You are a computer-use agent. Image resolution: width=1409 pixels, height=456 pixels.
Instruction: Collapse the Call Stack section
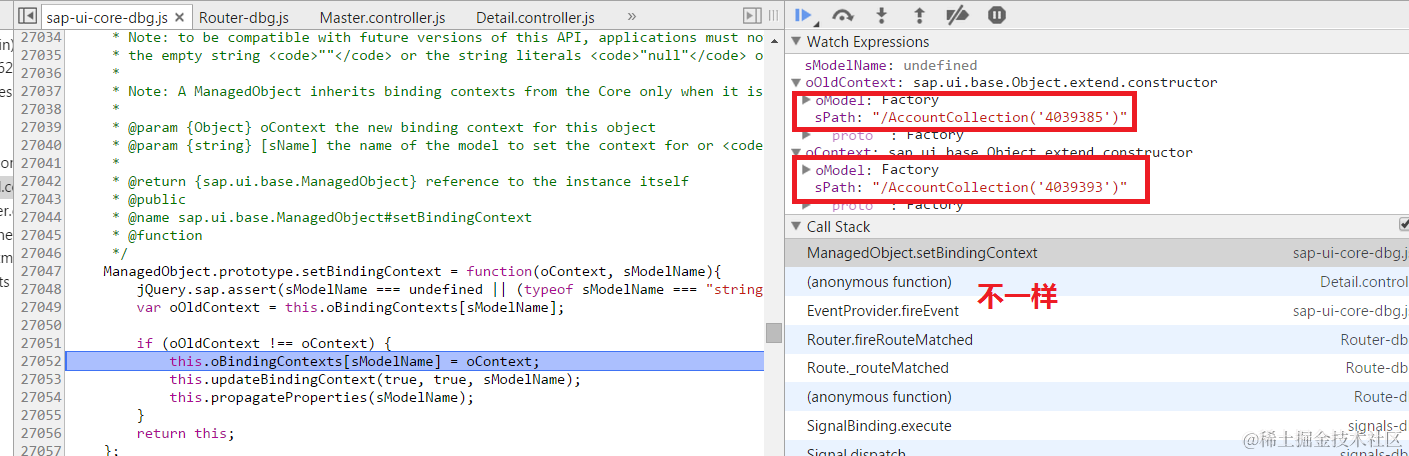pyautogui.click(x=796, y=227)
